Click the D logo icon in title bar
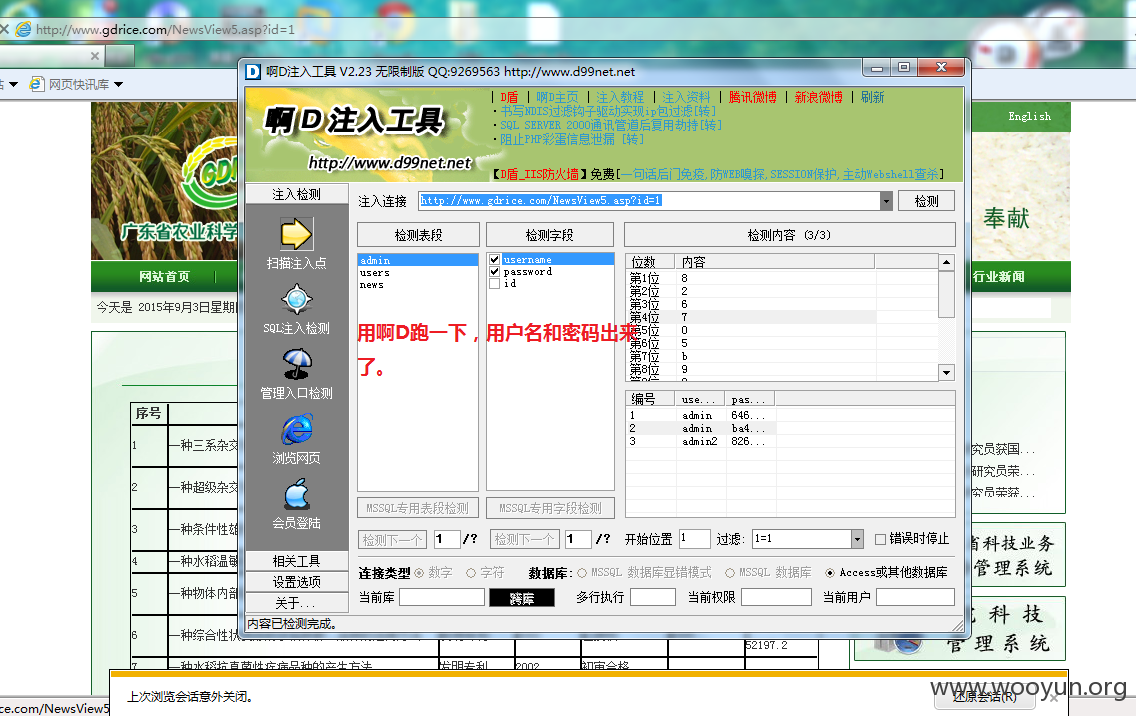 253,72
